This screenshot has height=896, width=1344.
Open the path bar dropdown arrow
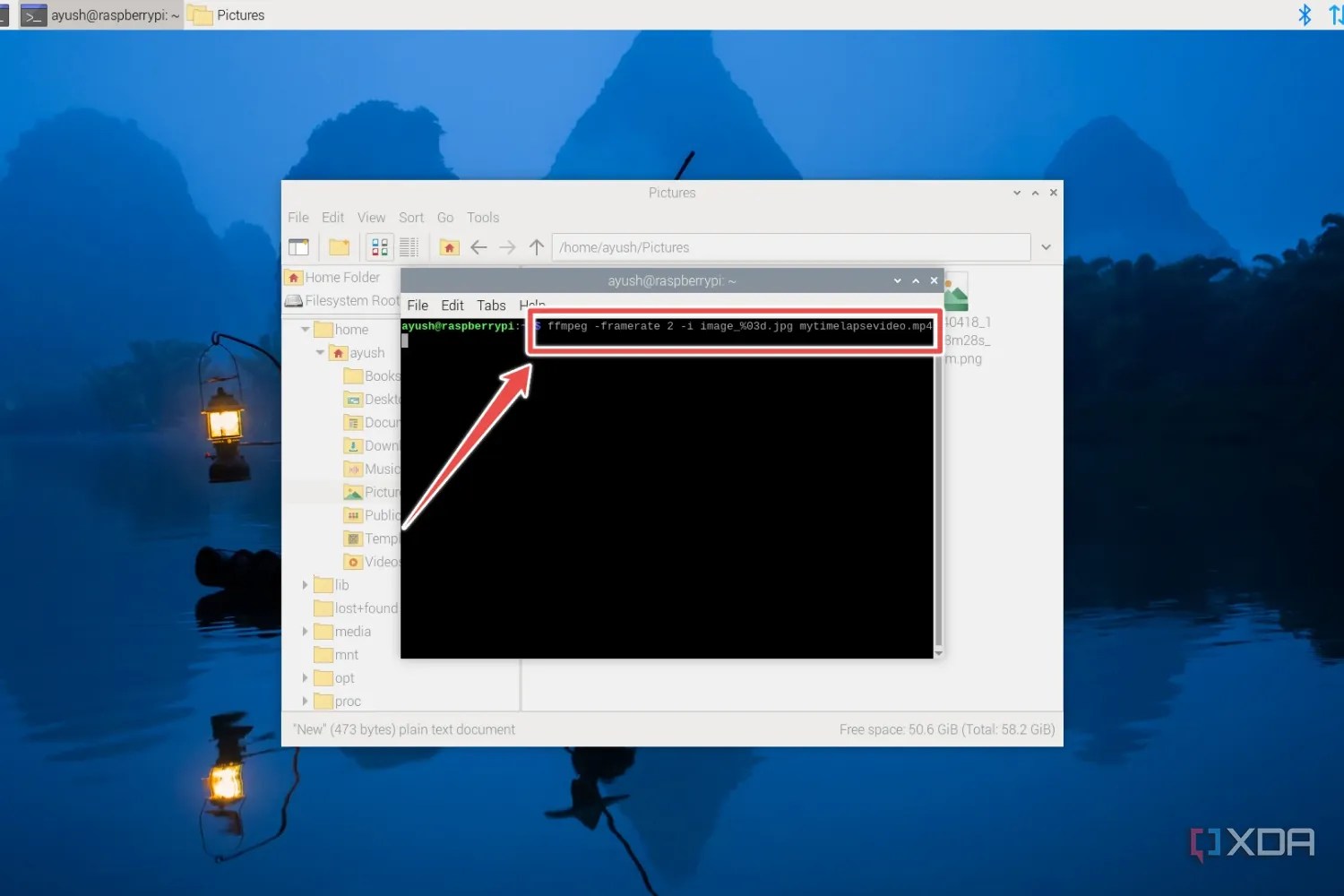point(1046,247)
